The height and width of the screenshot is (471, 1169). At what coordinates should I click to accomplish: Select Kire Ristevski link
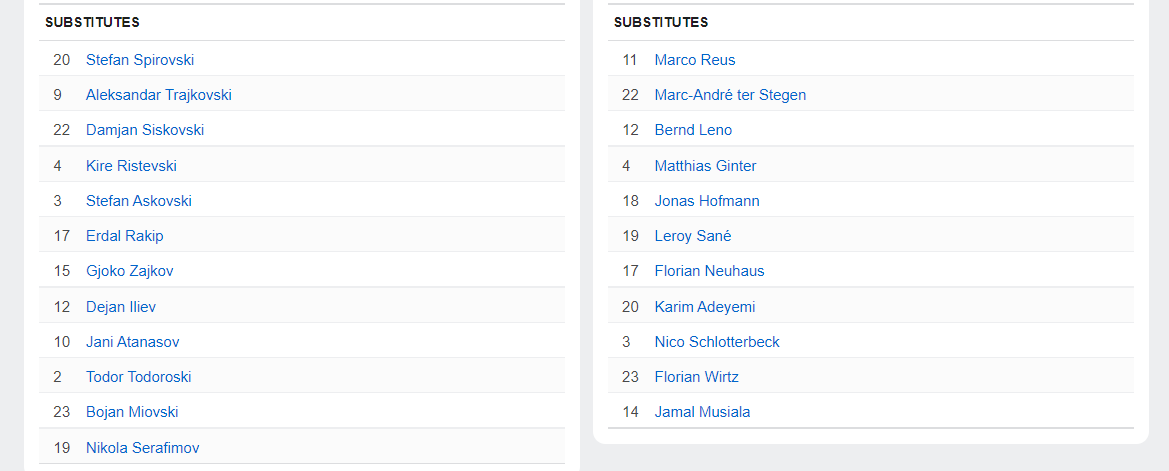click(131, 166)
